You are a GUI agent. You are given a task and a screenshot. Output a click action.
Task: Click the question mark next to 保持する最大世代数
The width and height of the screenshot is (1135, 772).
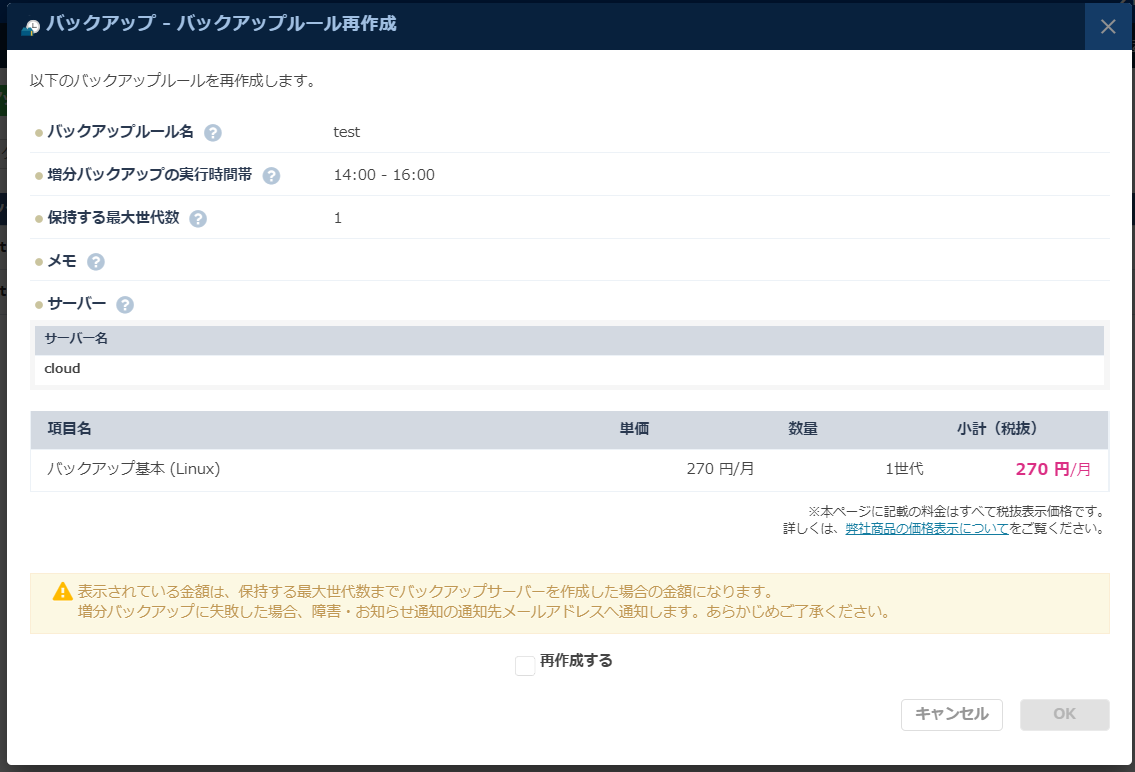click(198, 218)
